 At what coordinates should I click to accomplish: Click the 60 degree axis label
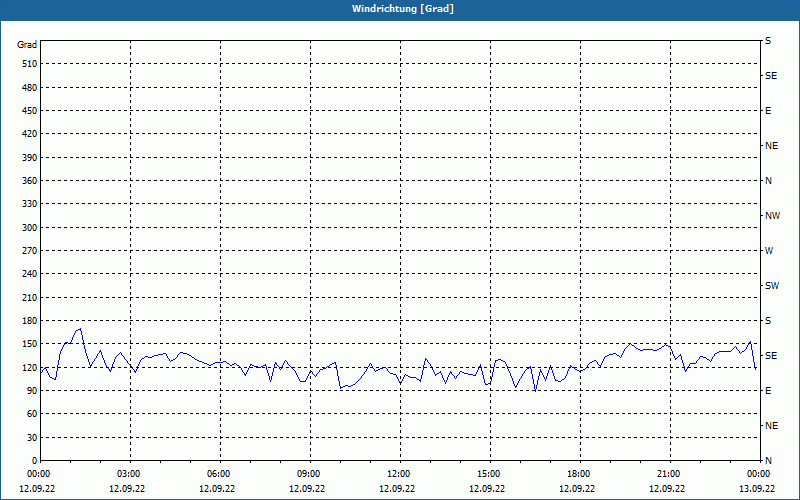pos(32,414)
